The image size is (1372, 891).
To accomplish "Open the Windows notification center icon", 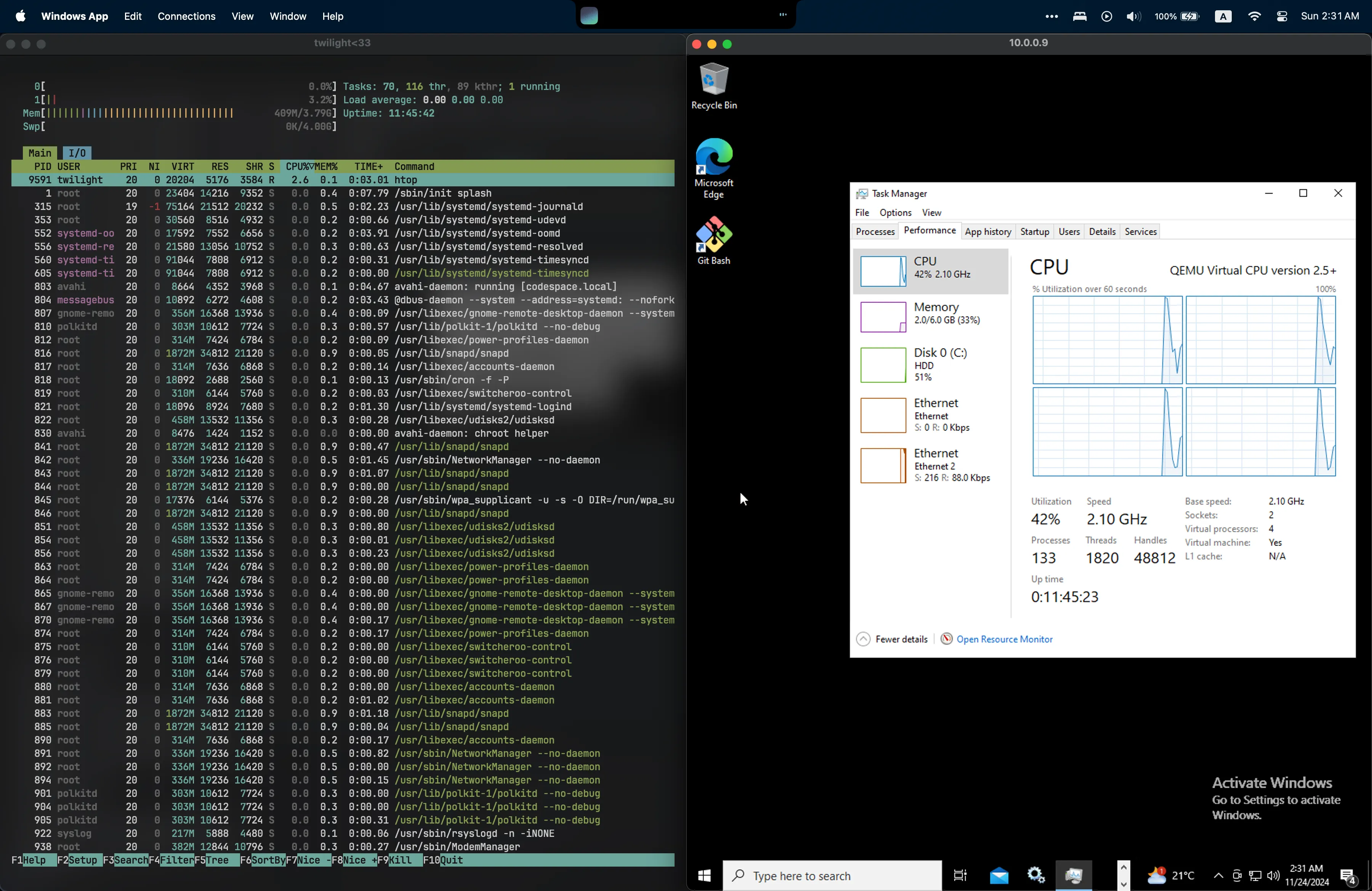I will coord(1348,877).
